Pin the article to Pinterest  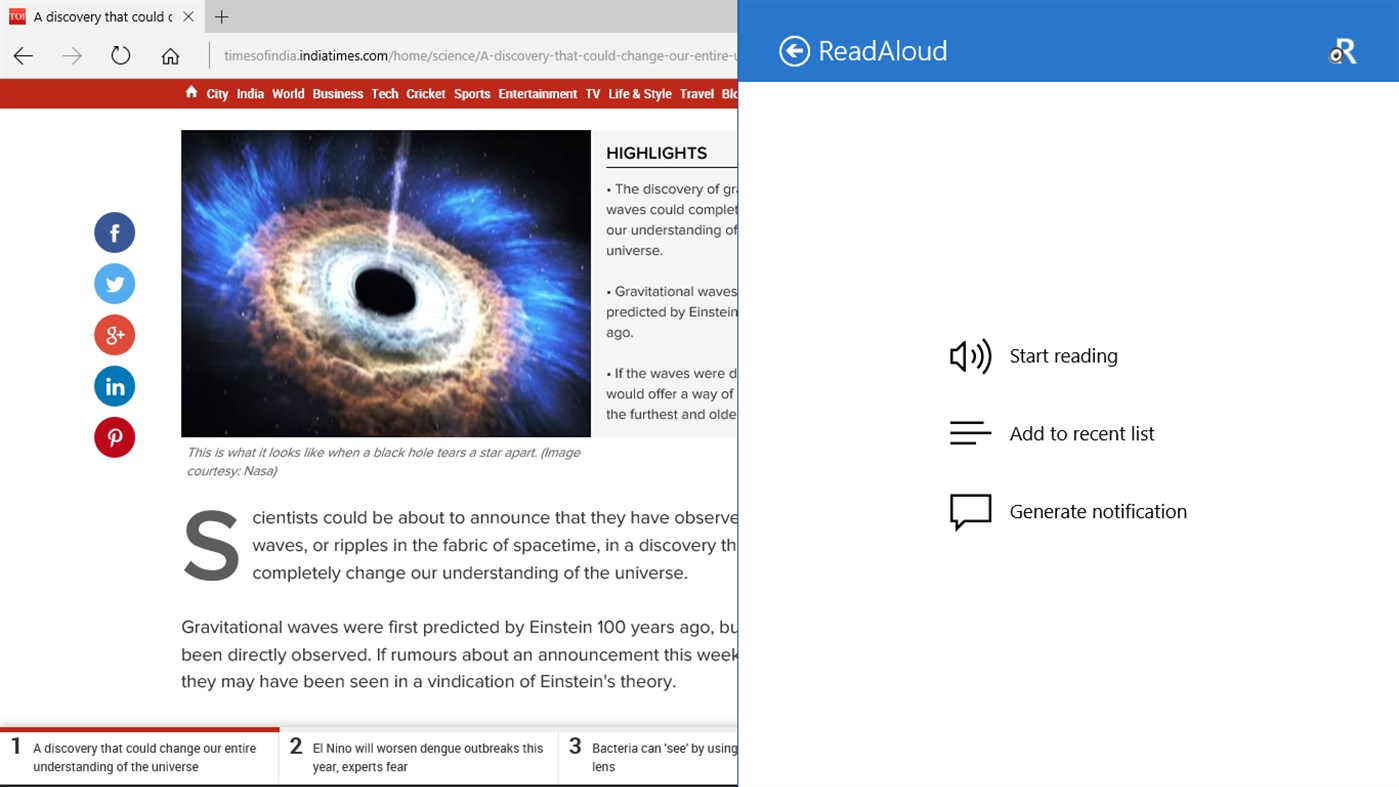(x=114, y=437)
